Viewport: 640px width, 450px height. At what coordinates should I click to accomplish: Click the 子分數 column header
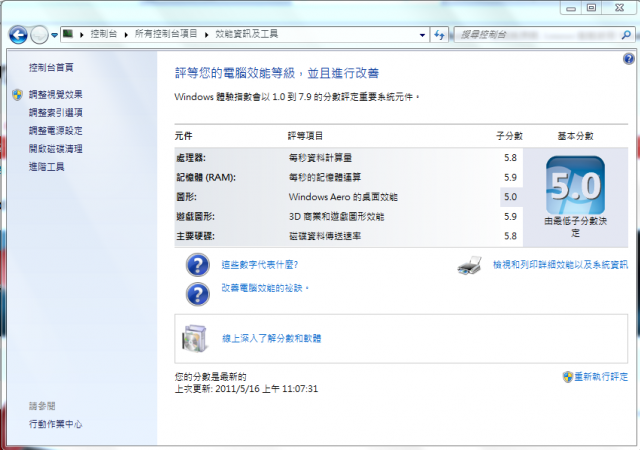click(x=509, y=136)
